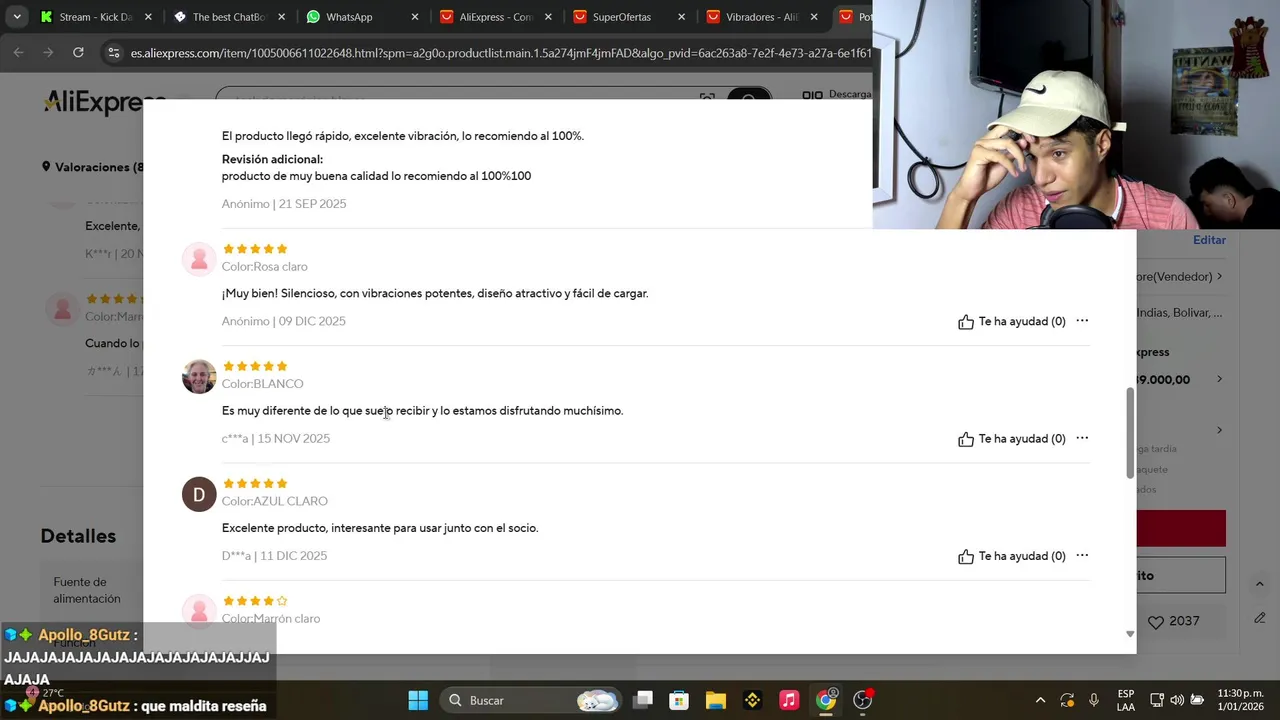Click the D avatar of reviewer D***a
The width and height of the screenshot is (1280, 720).
coord(199,494)
